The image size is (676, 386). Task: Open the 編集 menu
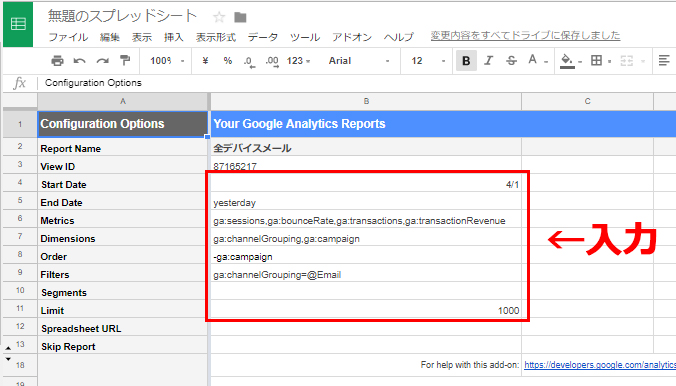coord(110,38)
